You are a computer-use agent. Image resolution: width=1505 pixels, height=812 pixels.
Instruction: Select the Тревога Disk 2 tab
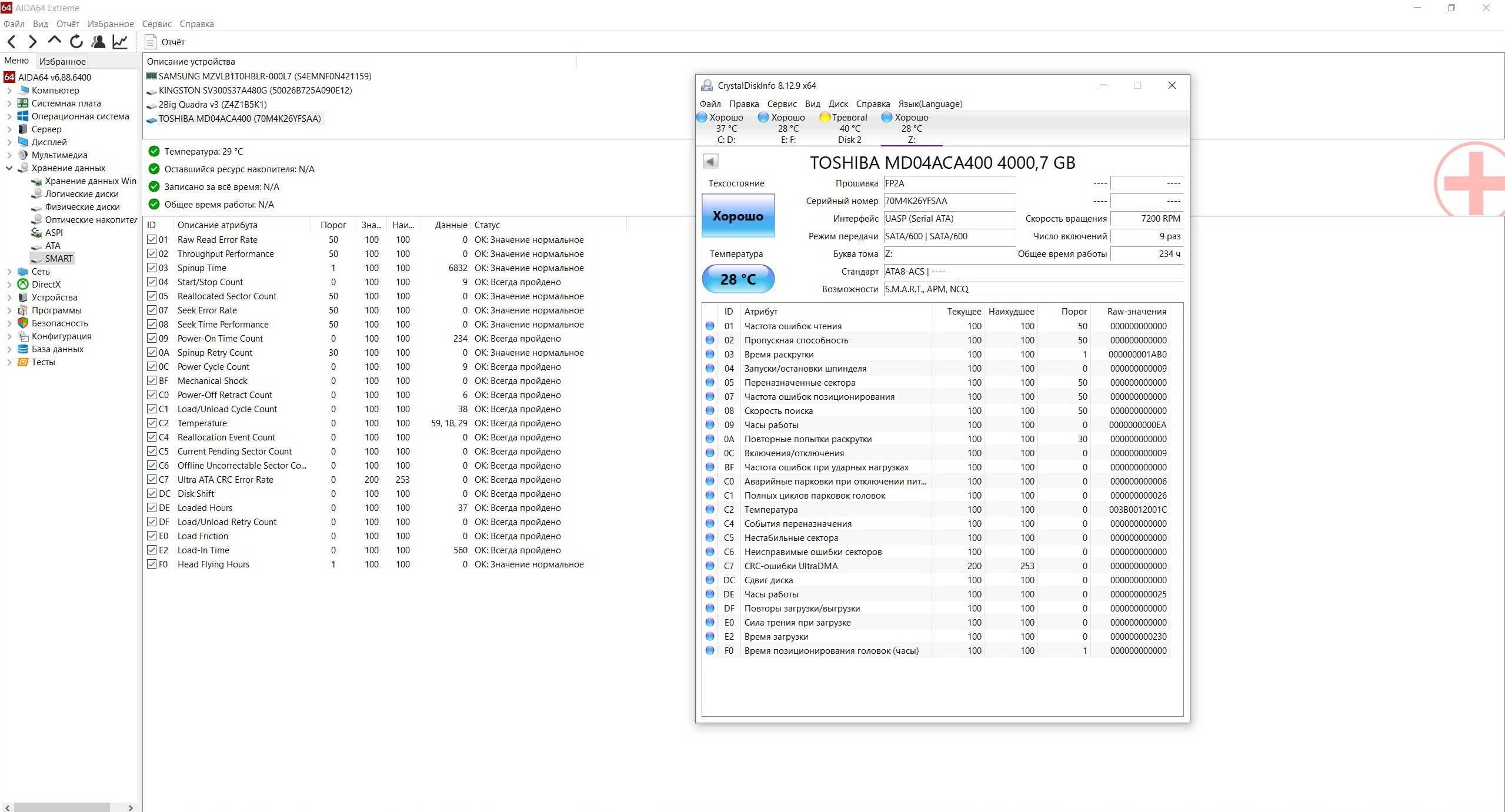coord(849,128)
